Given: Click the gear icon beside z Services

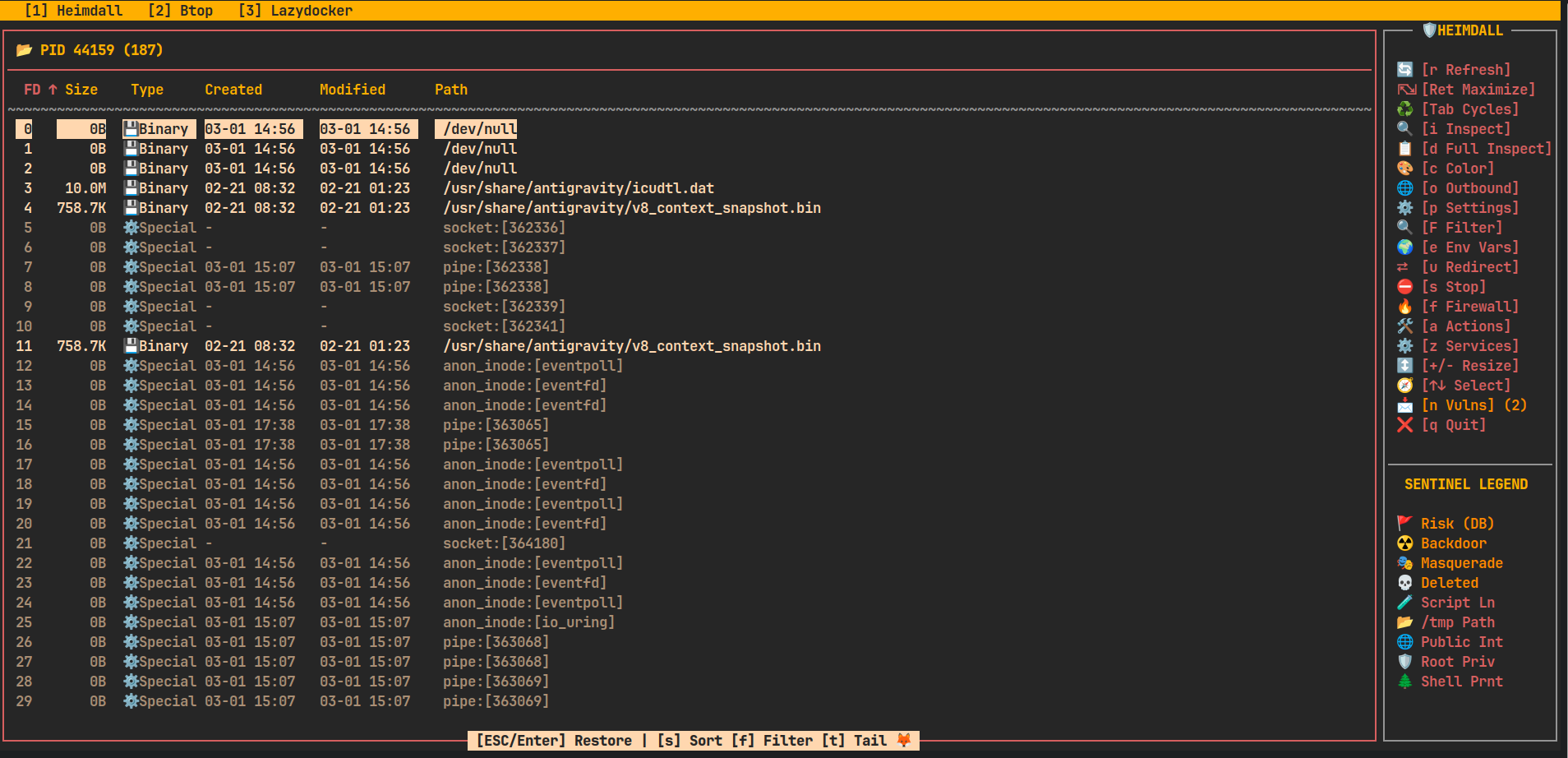Looking at the screenshot, I should click(1405, 346).
